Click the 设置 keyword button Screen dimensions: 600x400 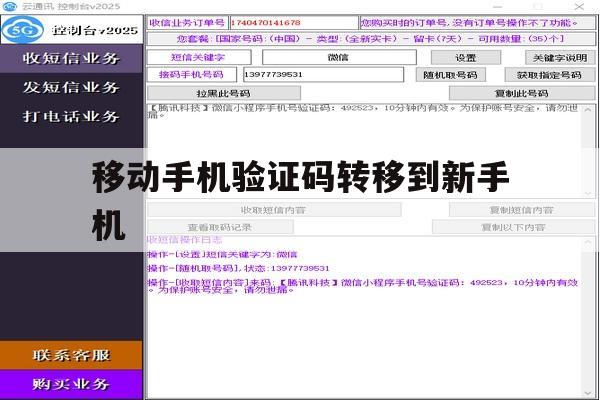(466, 58)
